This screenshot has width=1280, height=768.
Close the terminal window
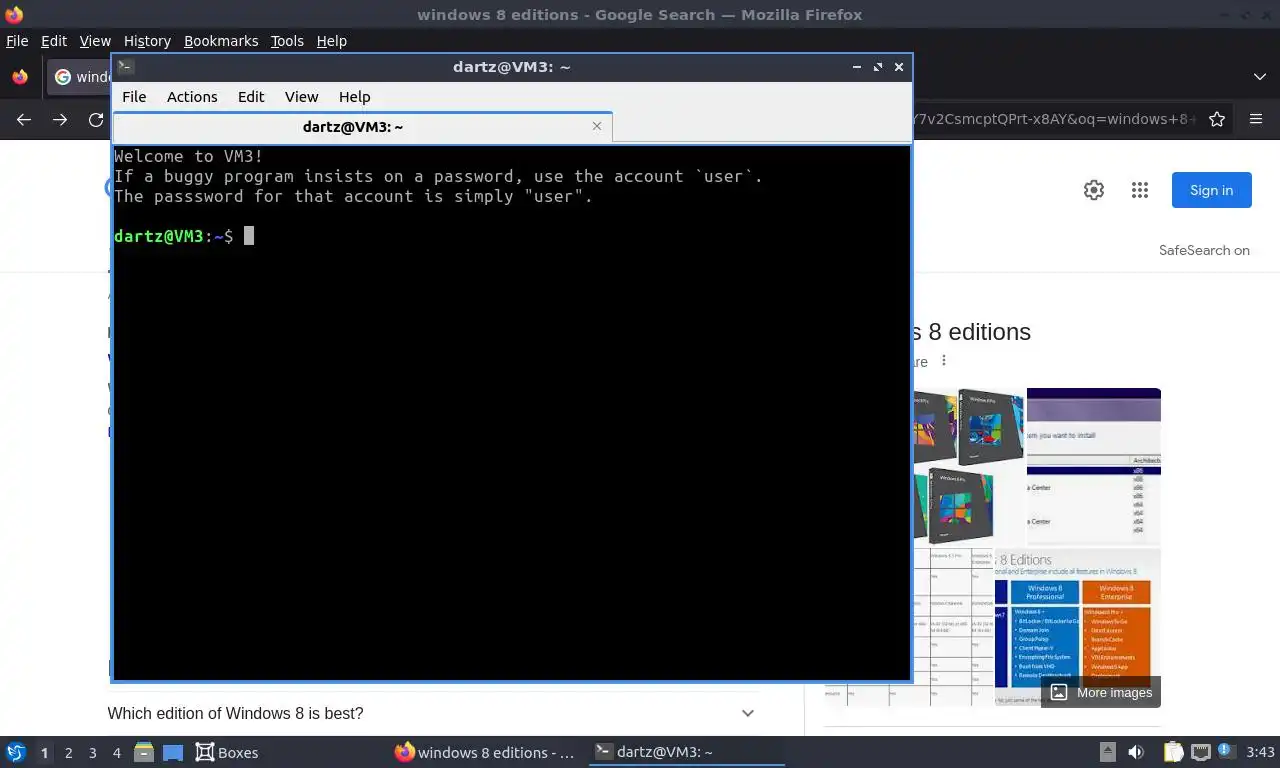tap(899, 67)
